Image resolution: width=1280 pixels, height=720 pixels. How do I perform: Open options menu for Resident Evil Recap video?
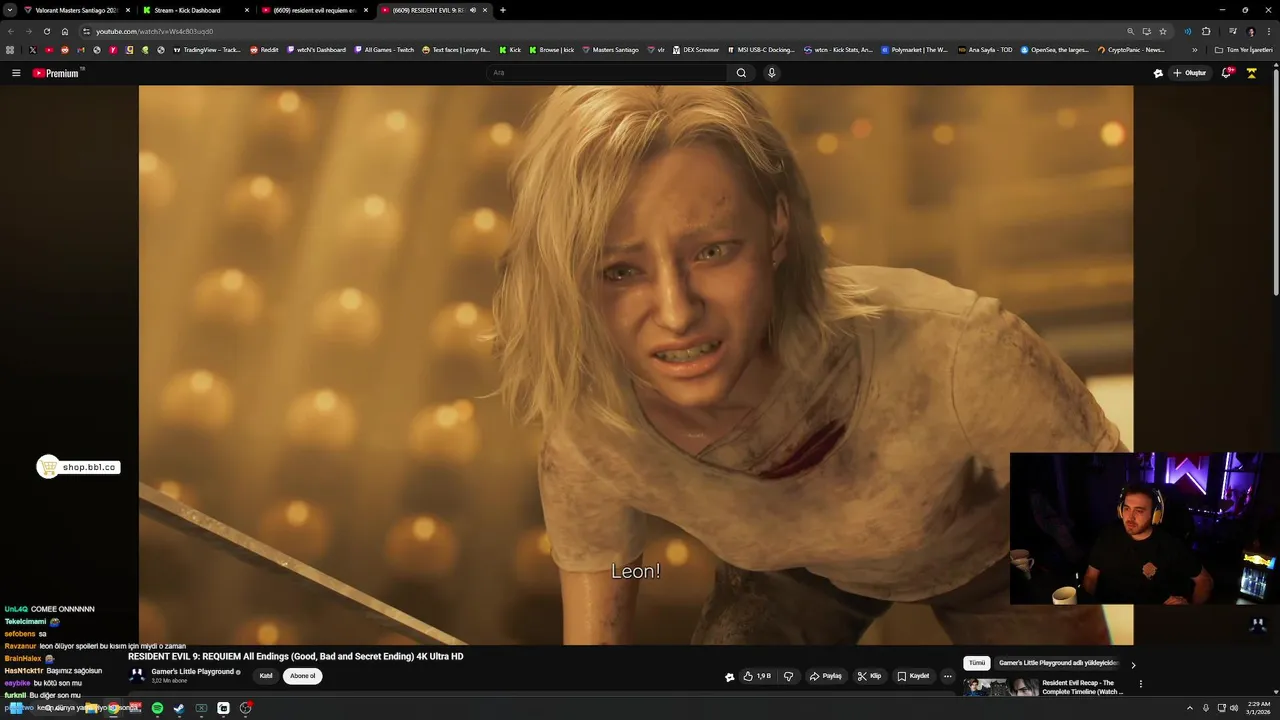pos(1140,685)
